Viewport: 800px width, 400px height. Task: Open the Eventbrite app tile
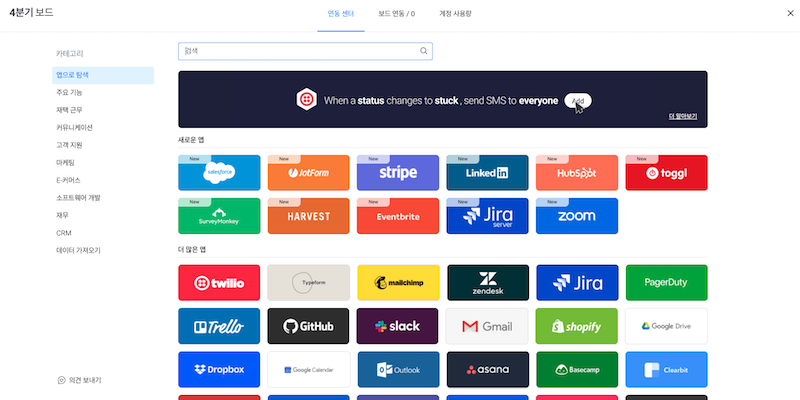point(398,216)
